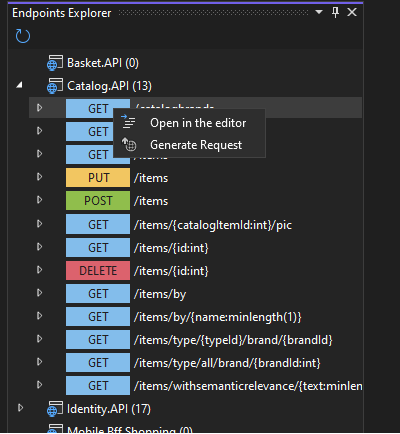Select /items/{id:int} path next to DELETE

coord(171,271)
